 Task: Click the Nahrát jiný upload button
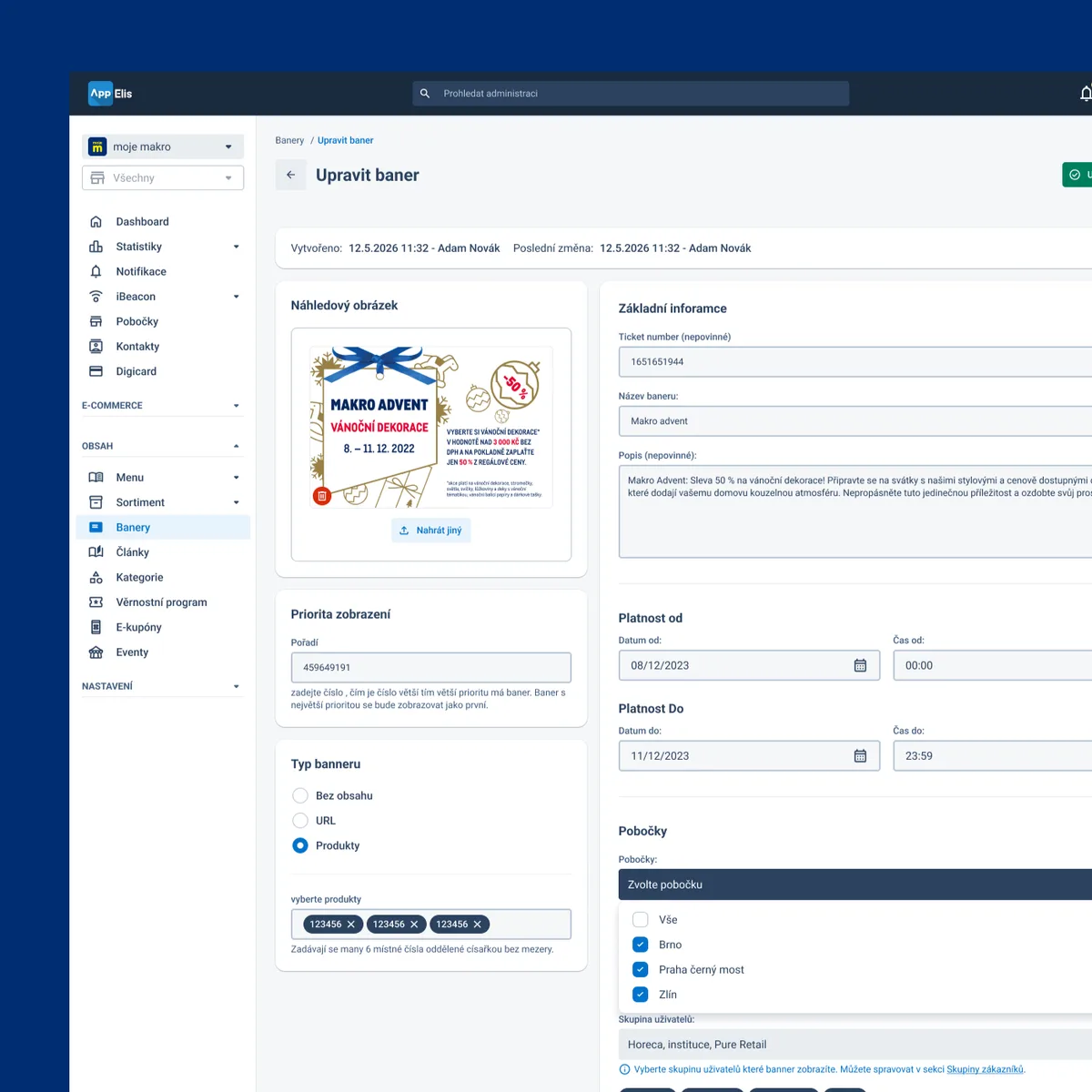(x=431, y=531)
